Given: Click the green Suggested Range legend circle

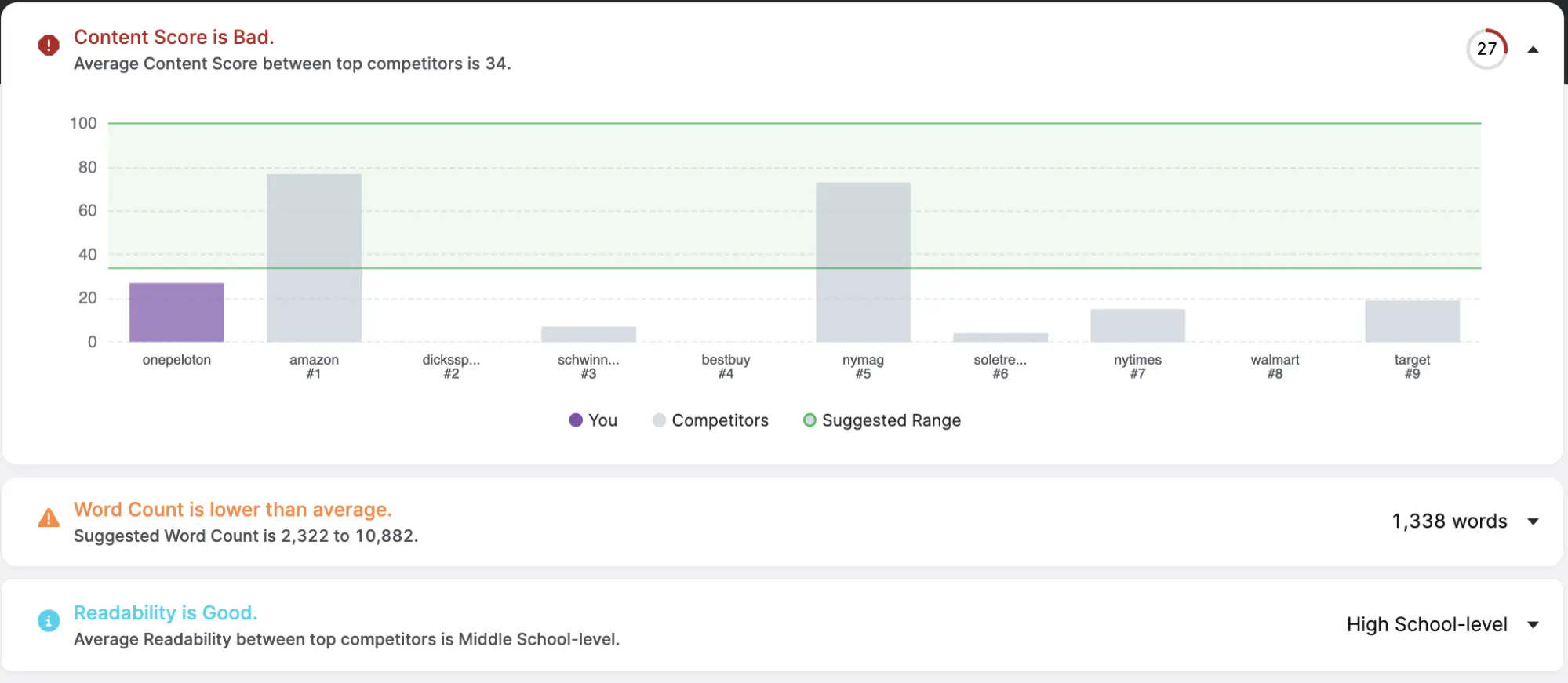Looking at the screenshot, I should pyautogui.click(x=809, y=420).
